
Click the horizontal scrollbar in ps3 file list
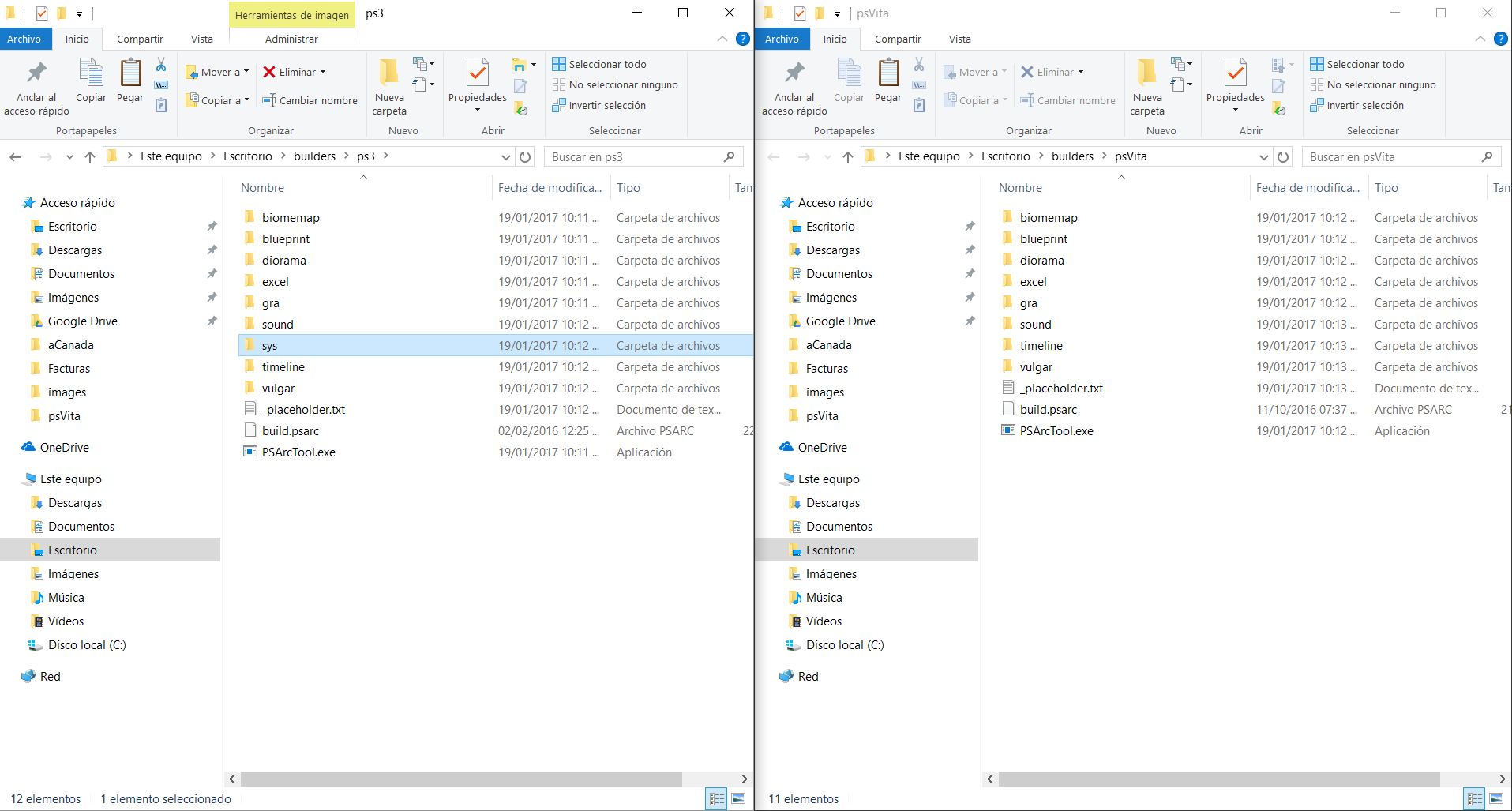[461, 779]
